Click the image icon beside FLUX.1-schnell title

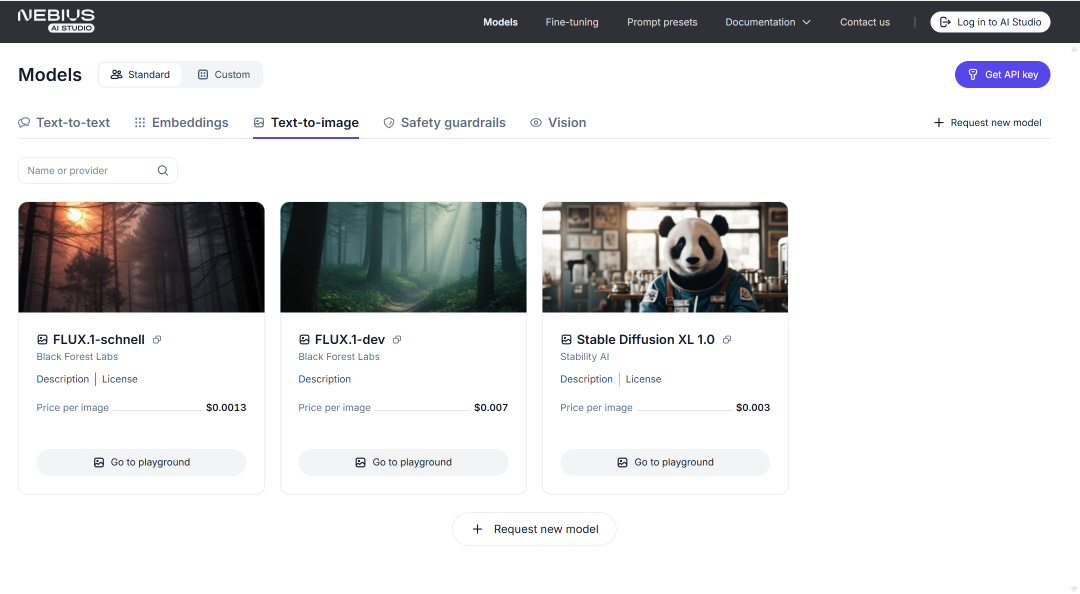42,340
